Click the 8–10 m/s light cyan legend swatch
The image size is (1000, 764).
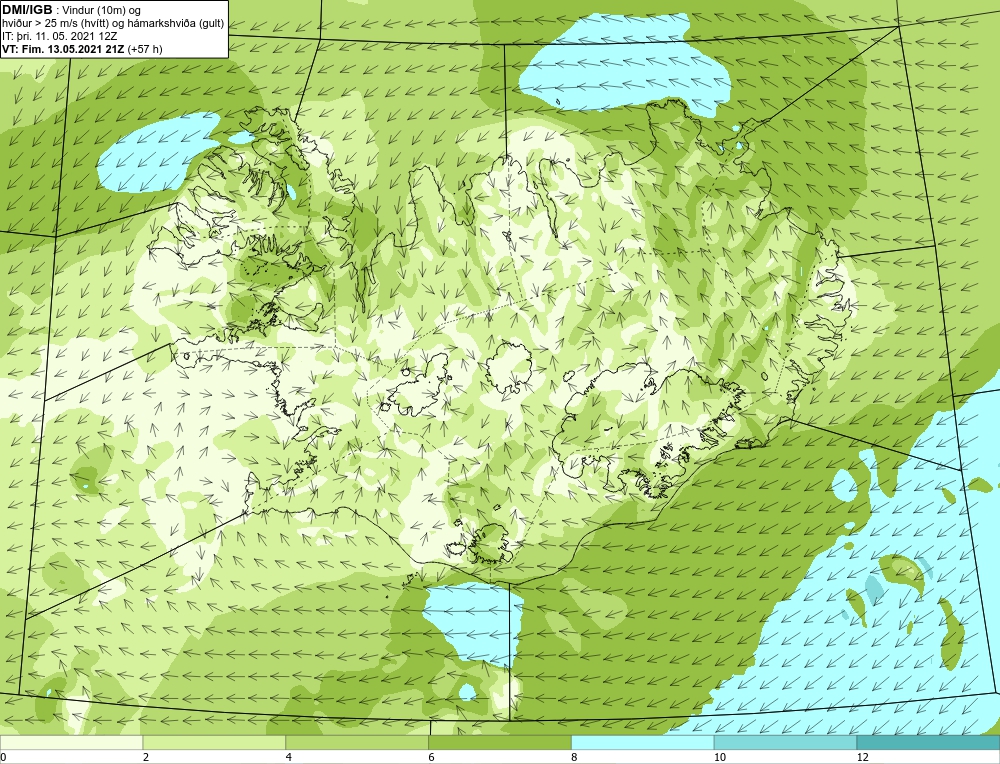(643, 743)
